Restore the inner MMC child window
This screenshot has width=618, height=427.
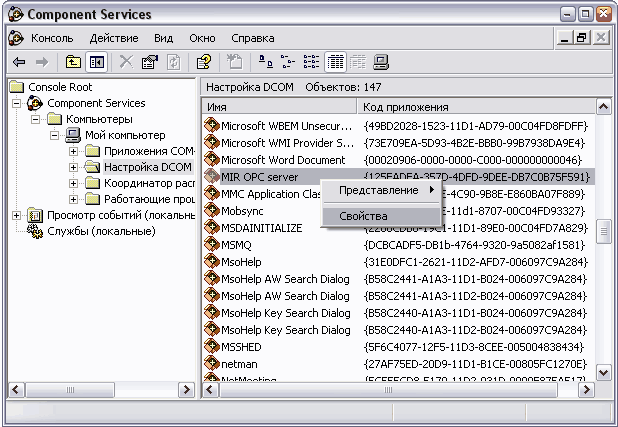click(x=582, y=38)
